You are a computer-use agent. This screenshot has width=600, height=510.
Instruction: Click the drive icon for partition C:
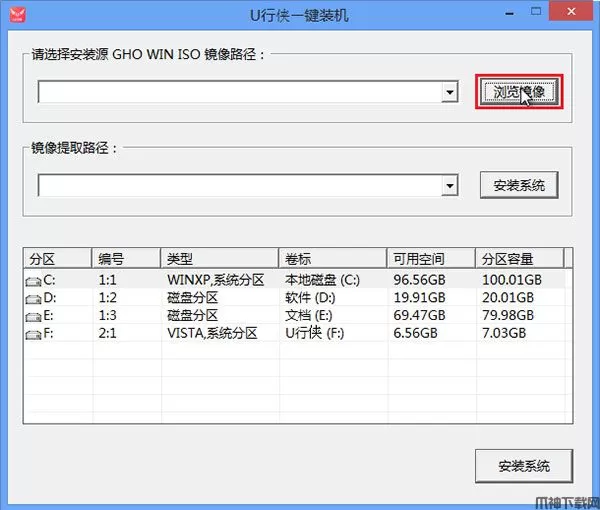coord(33,282)
